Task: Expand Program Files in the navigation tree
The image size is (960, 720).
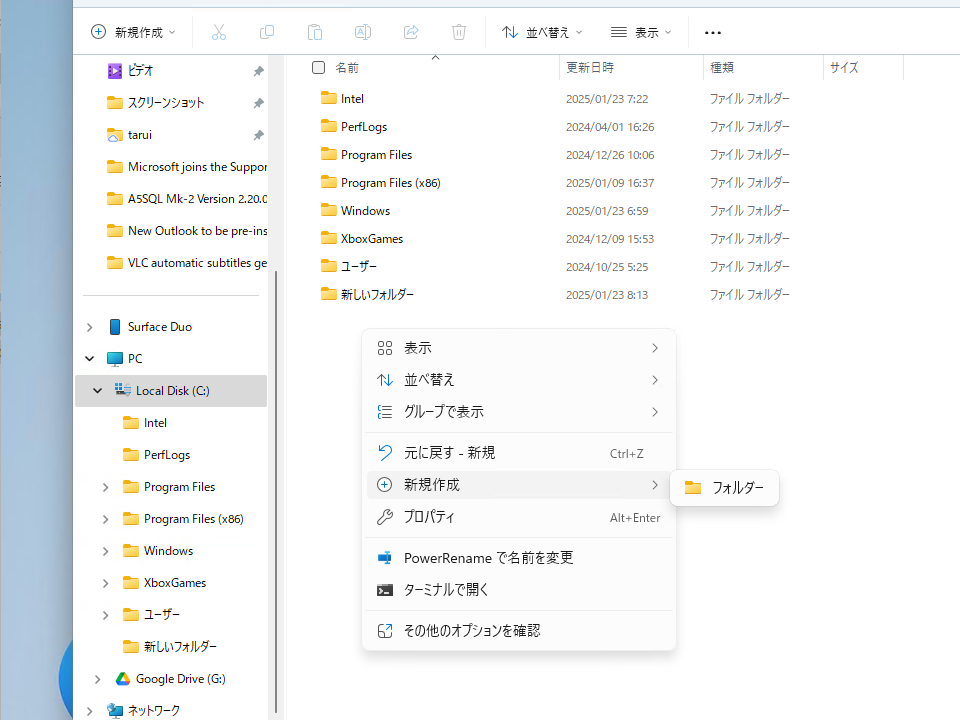Action: coord(104,486)
